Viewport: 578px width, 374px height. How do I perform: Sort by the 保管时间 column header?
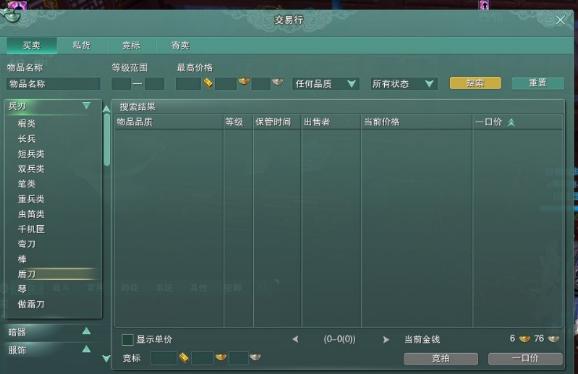click(273, 122)
